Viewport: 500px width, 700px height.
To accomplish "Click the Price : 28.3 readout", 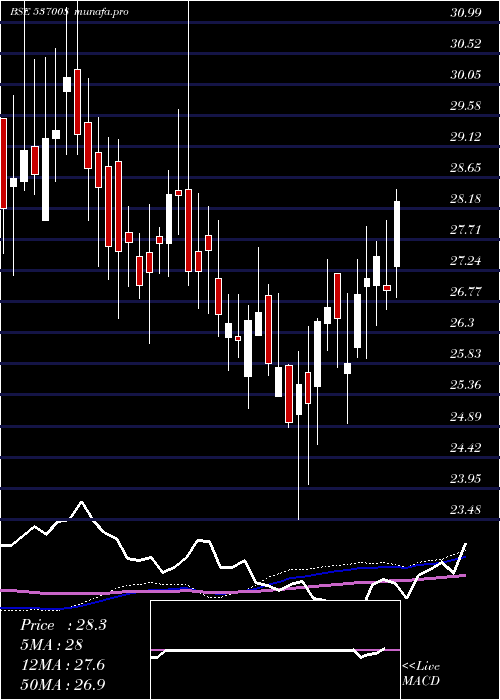I will tap(63, 625).
